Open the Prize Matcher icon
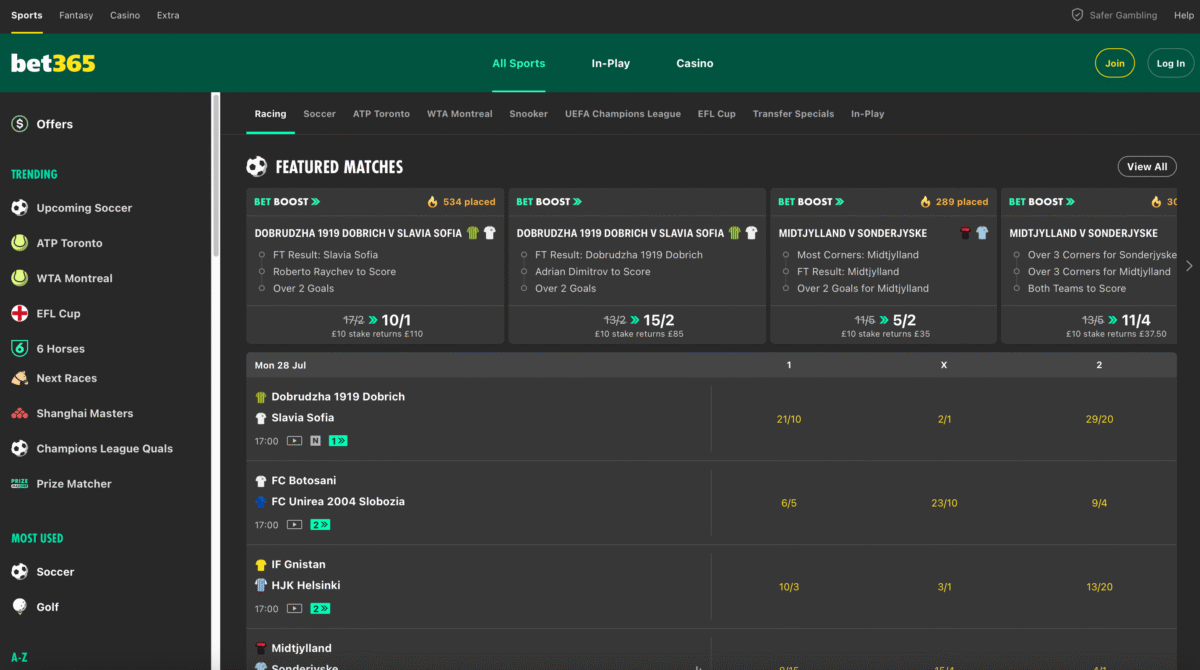Image resolution: width=1200 pixels, height=670 pixels. click(19, 483)
